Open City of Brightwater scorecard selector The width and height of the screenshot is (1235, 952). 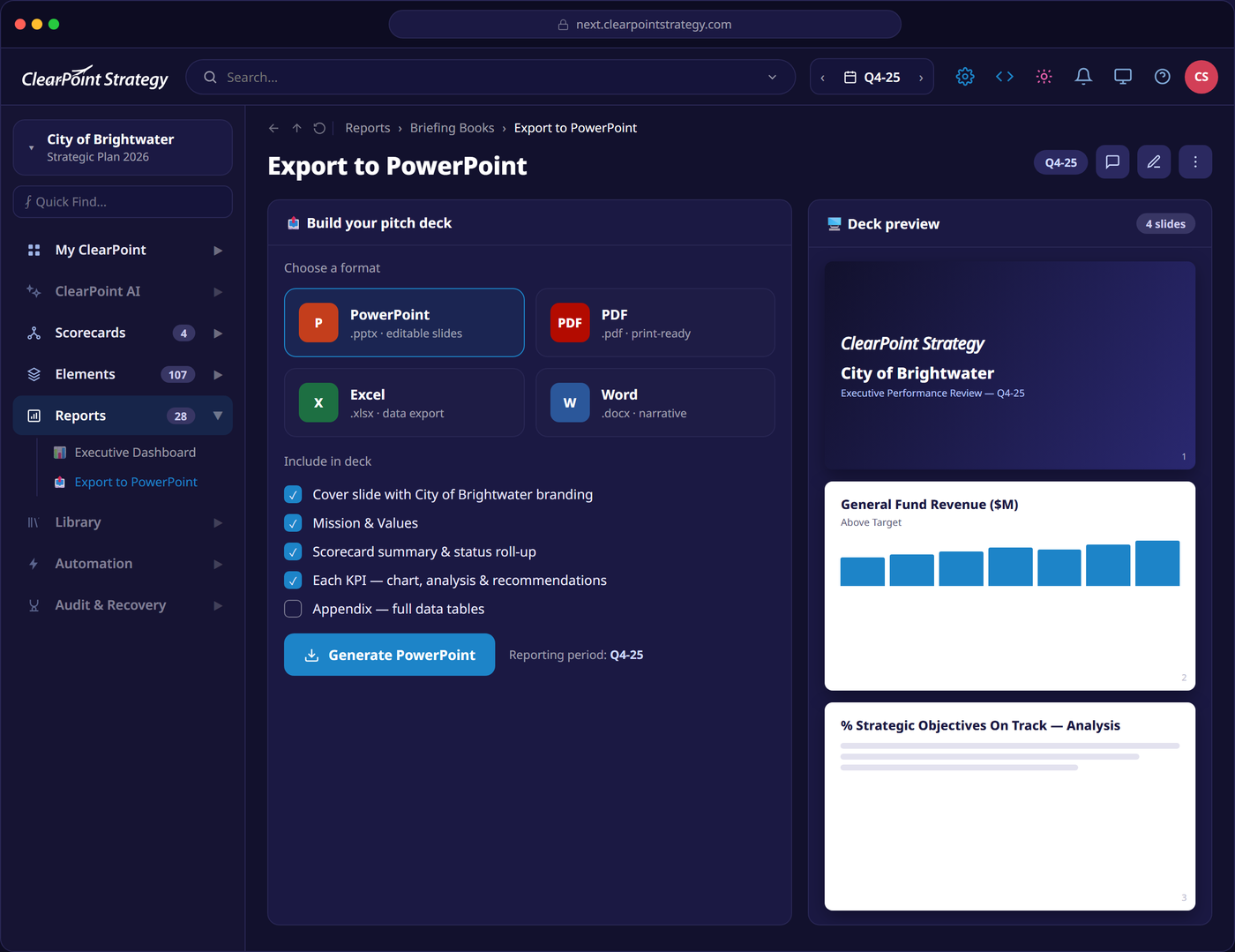123,147
